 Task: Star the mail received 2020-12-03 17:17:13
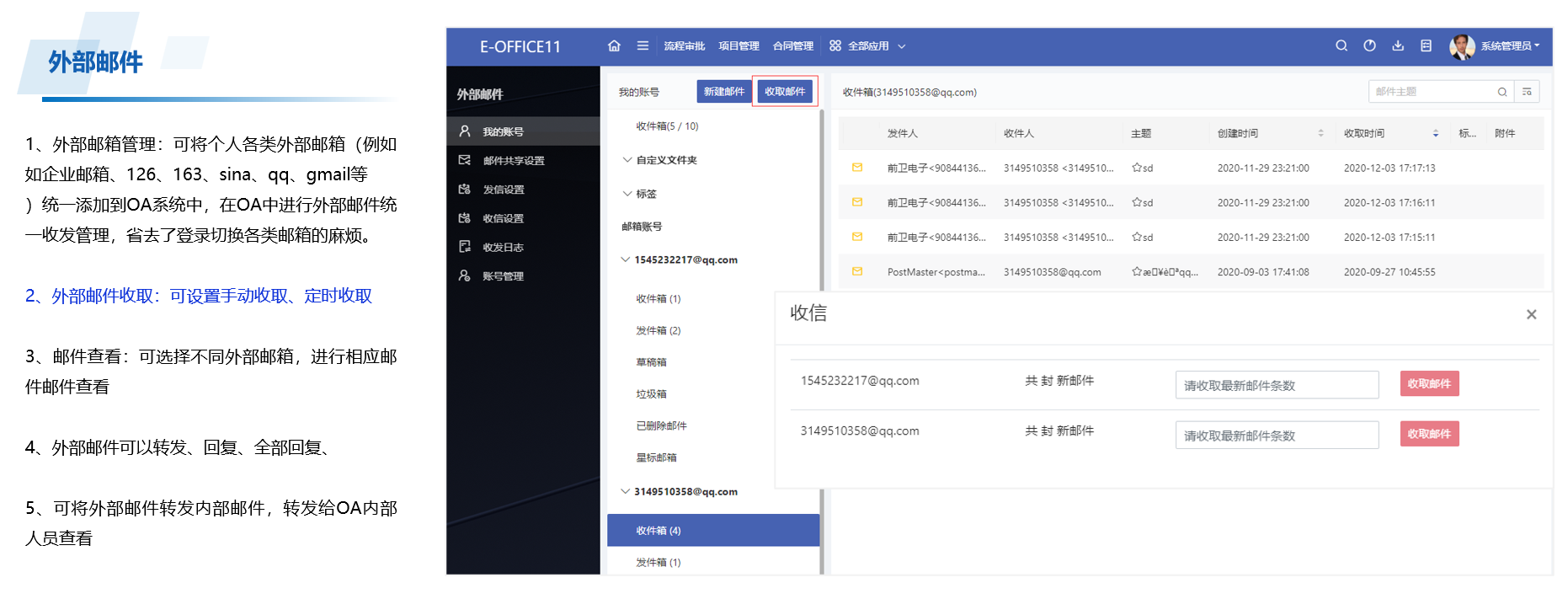tap(1137, 168)
